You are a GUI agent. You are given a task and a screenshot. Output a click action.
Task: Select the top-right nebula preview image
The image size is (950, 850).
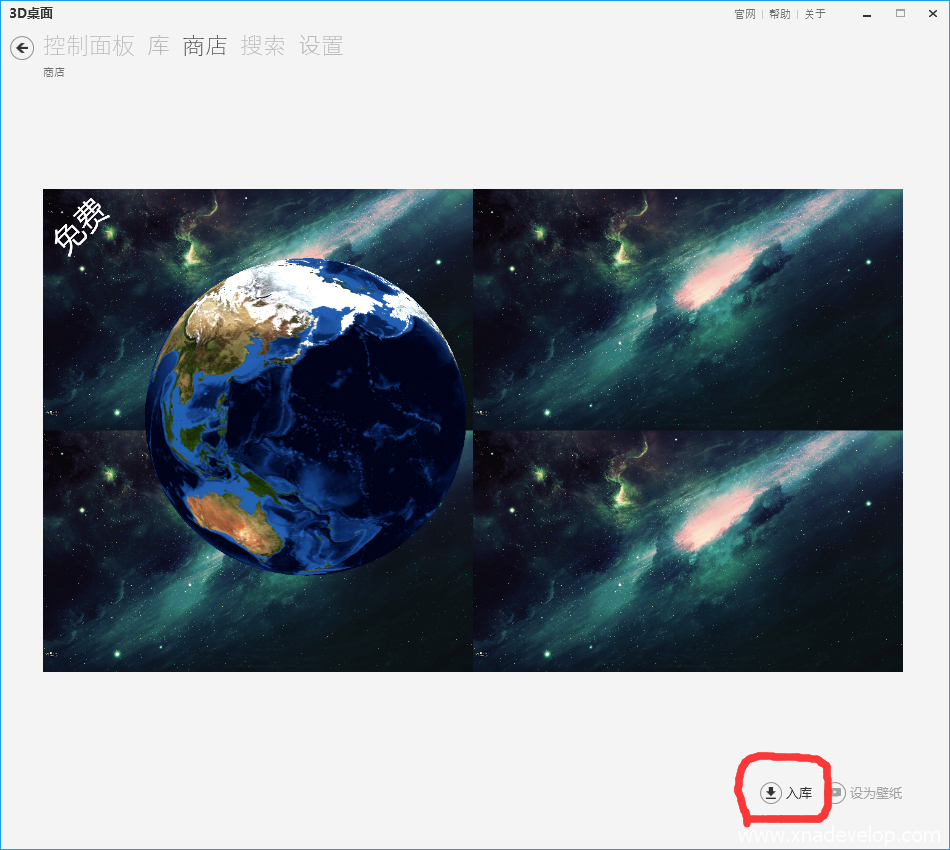click(688, 309)
